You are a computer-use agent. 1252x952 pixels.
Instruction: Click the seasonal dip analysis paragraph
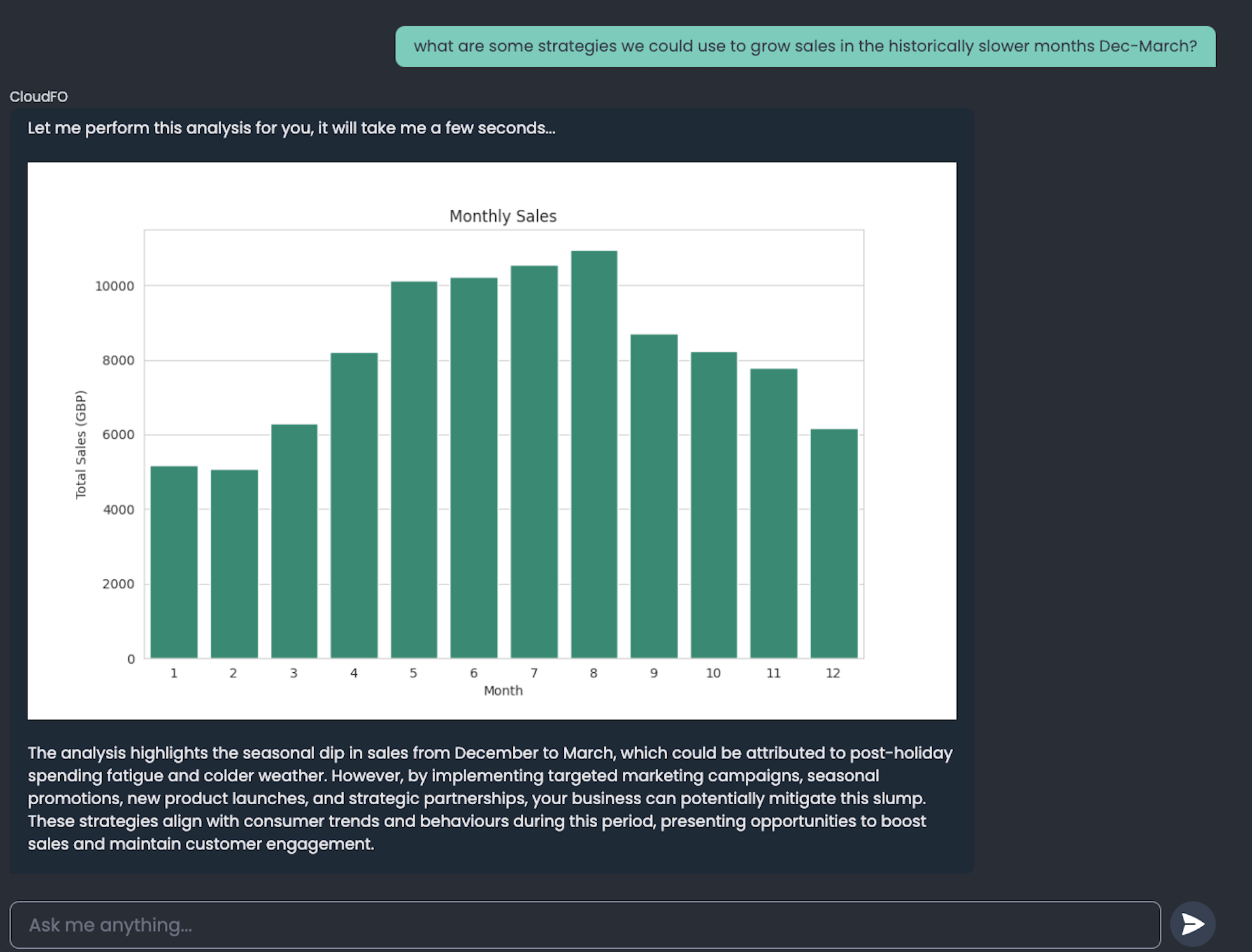tap(489, 798)
